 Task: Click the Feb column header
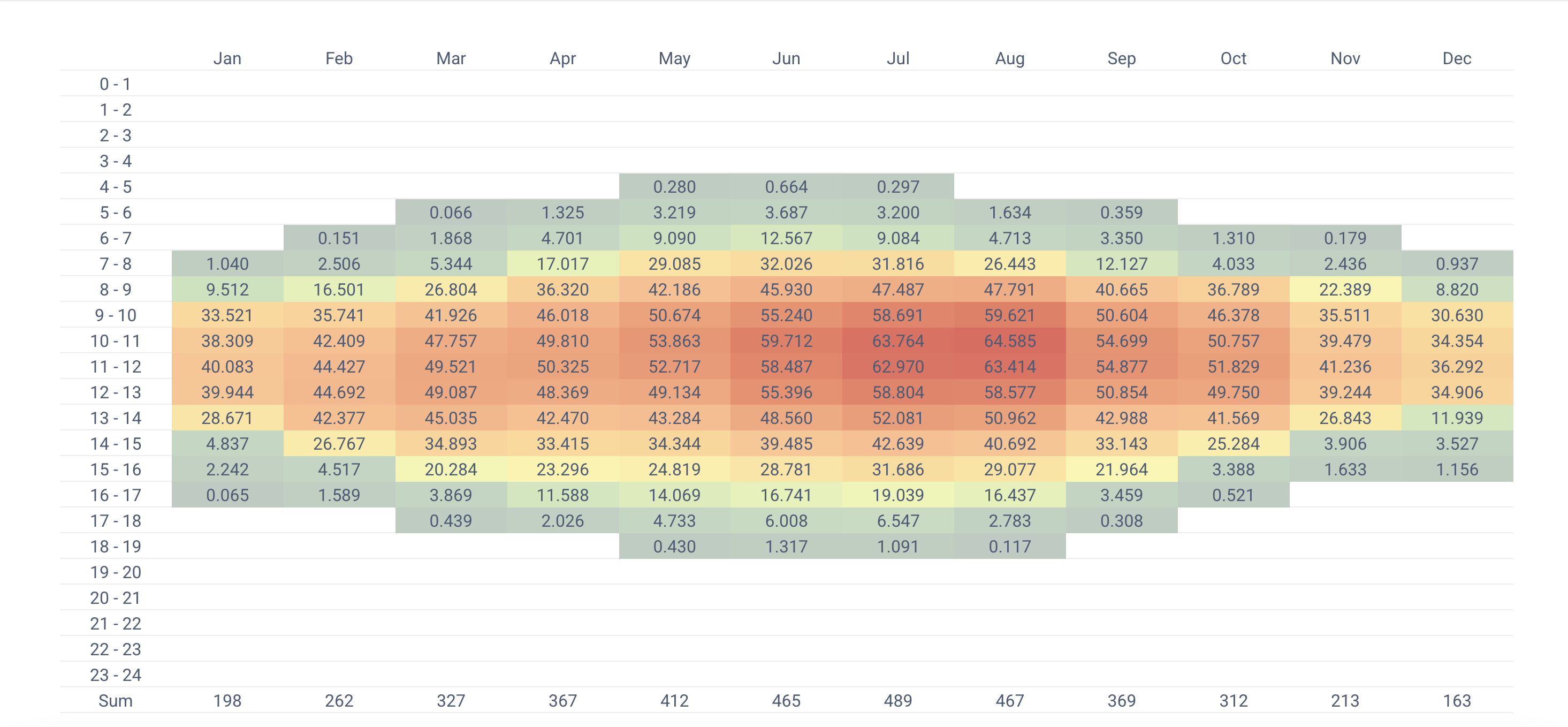339,58
